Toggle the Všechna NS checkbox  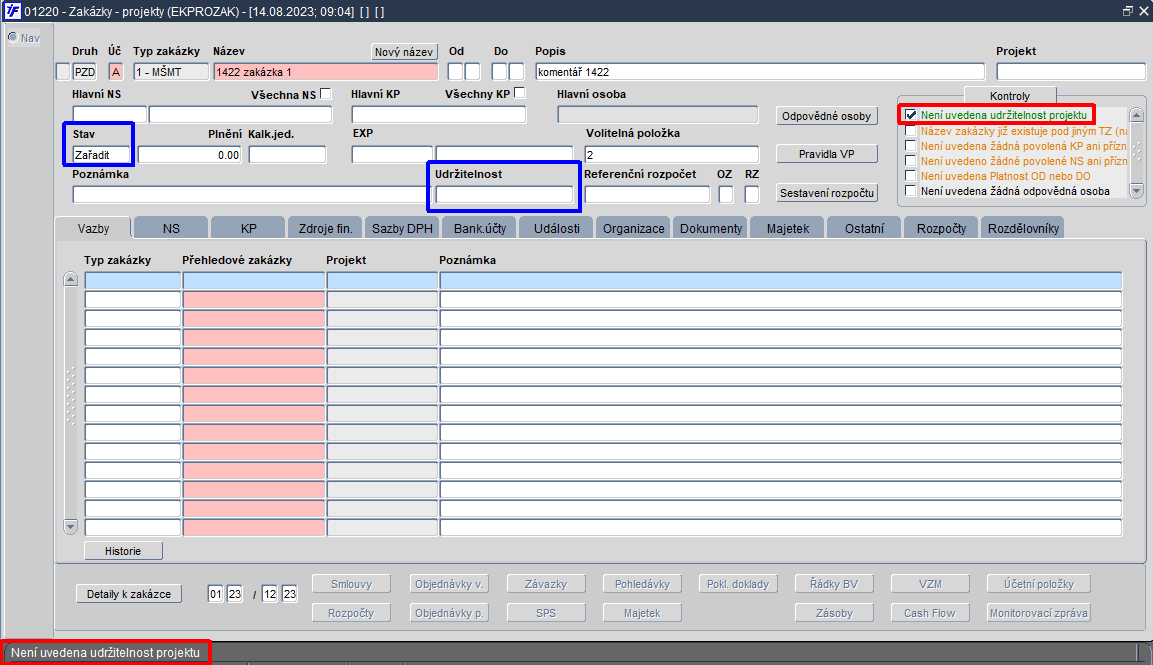point(326,94)
